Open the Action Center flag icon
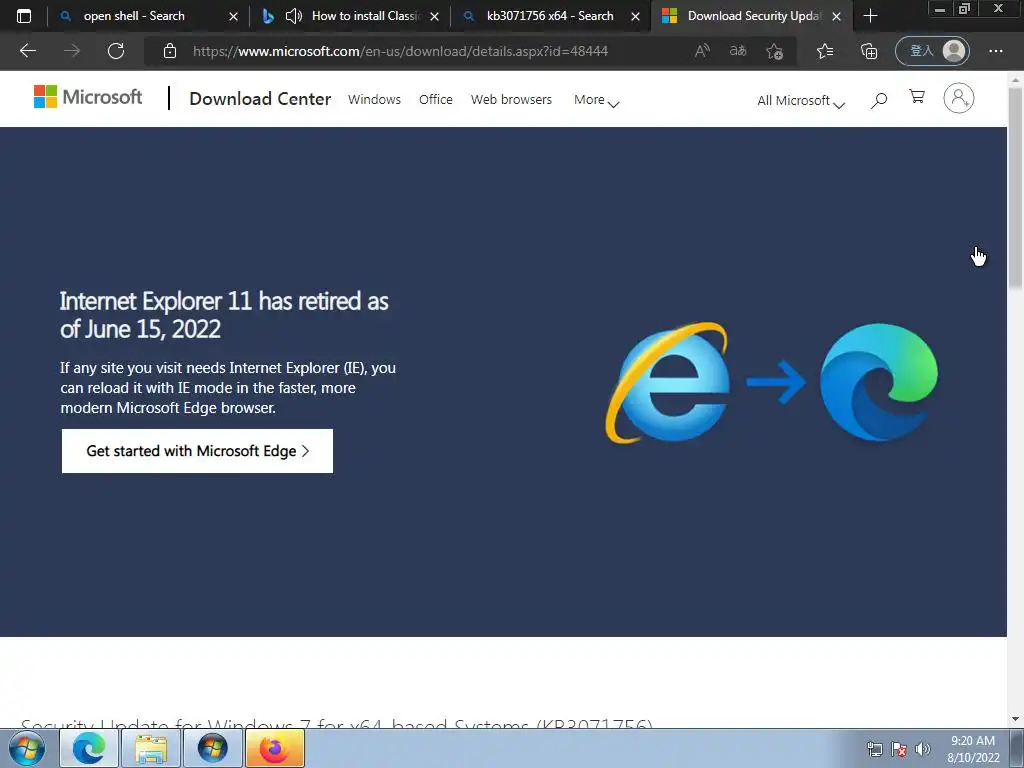The width and height of the screenshot is (1024, 768). pos(899,749)
